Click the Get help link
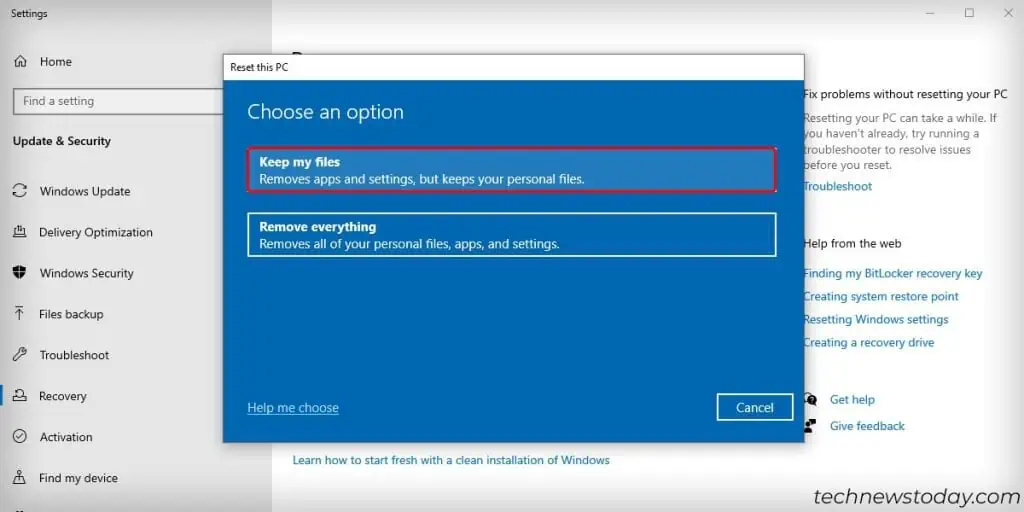This screenshot has width=1024, height=512. [852, 399]
